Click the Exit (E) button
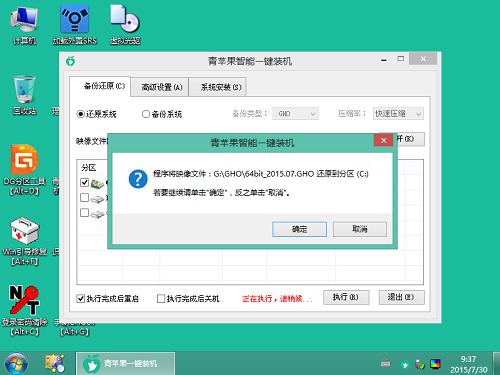 (402, 297)
